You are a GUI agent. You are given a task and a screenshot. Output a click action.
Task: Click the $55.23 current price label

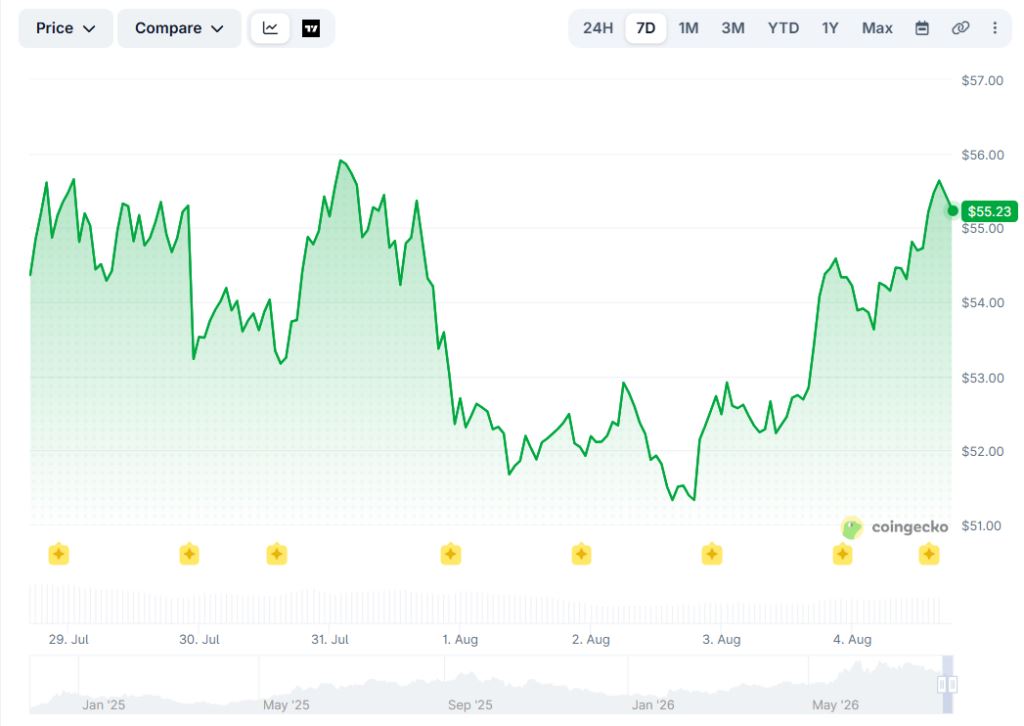pyautogui.click(x=989, y=212)
